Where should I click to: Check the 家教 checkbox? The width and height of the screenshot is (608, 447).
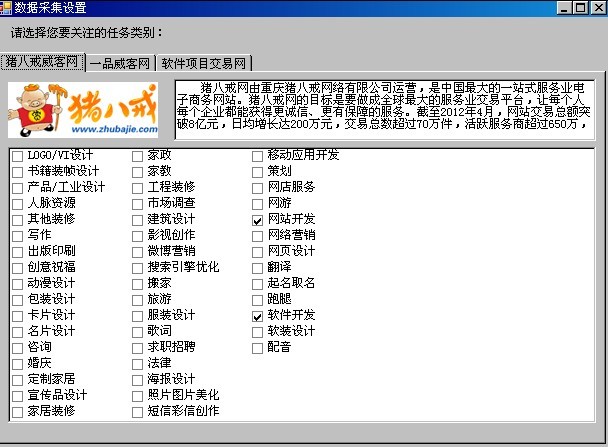(x=137, y=172)
